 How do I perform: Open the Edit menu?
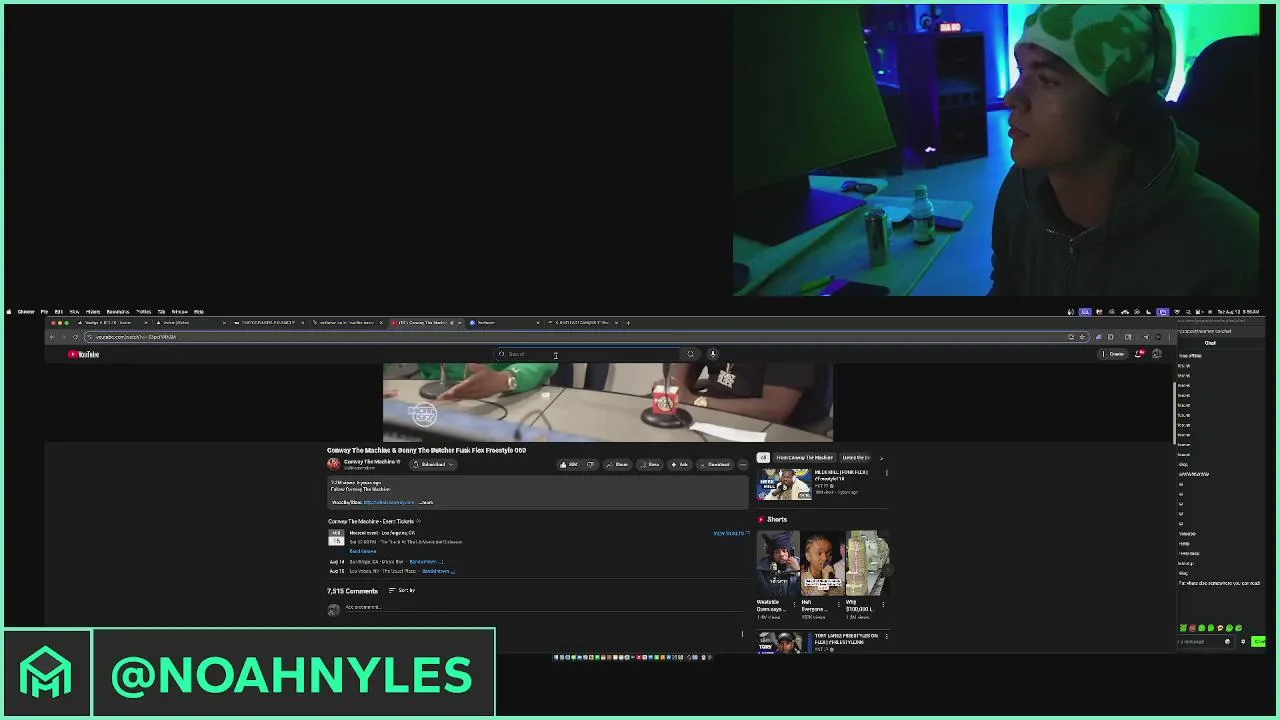point(58,312)
